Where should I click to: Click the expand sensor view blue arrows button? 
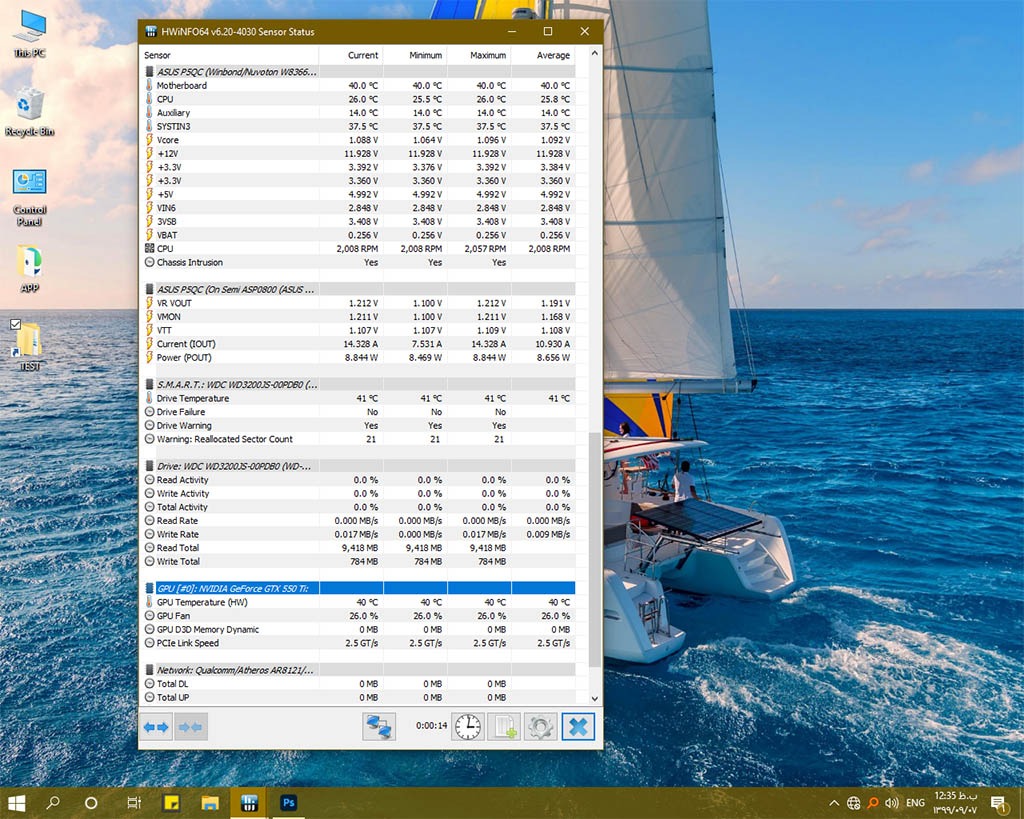pos(156,727)
